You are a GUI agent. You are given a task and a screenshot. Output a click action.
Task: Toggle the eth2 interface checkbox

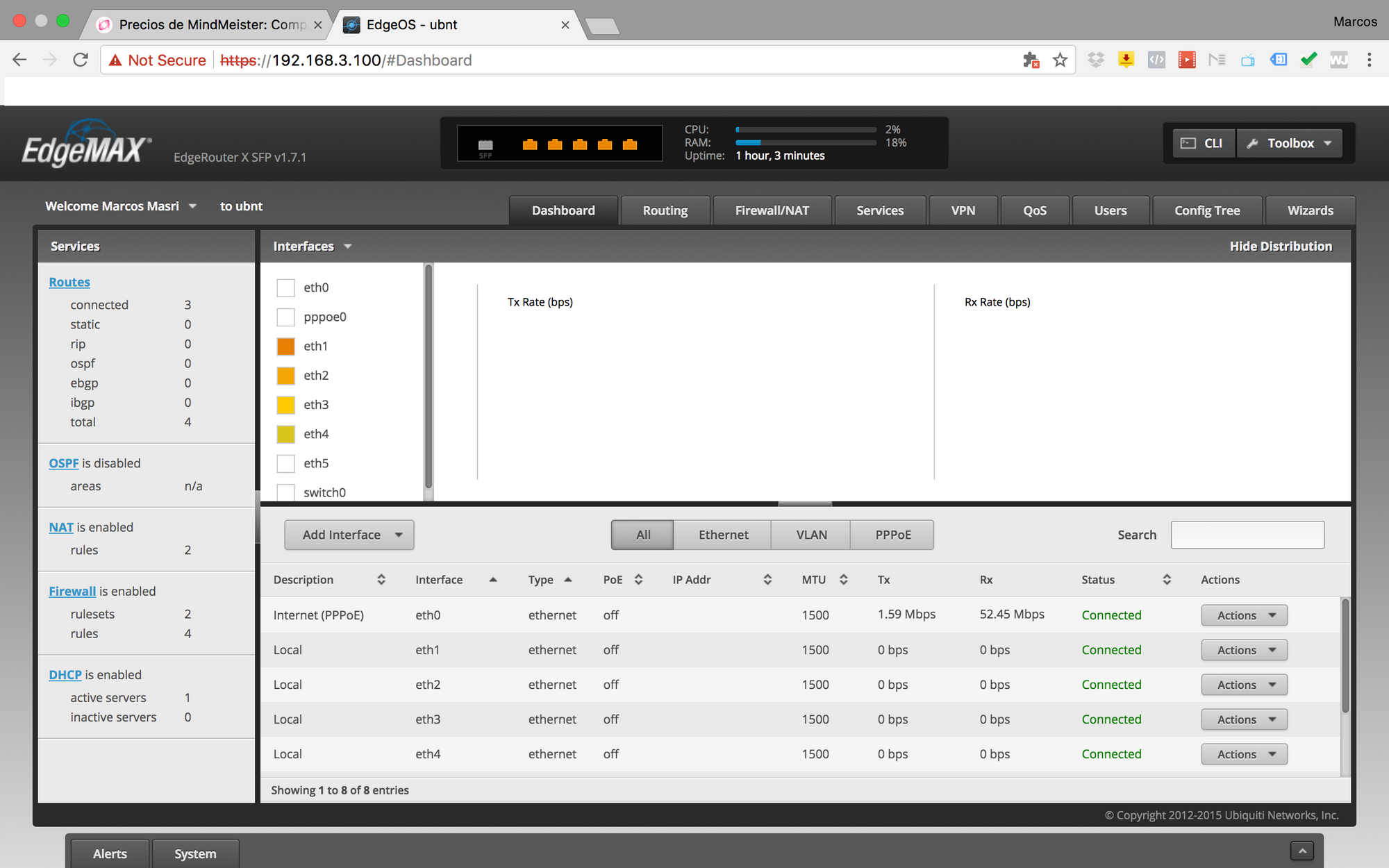[285, 375]
